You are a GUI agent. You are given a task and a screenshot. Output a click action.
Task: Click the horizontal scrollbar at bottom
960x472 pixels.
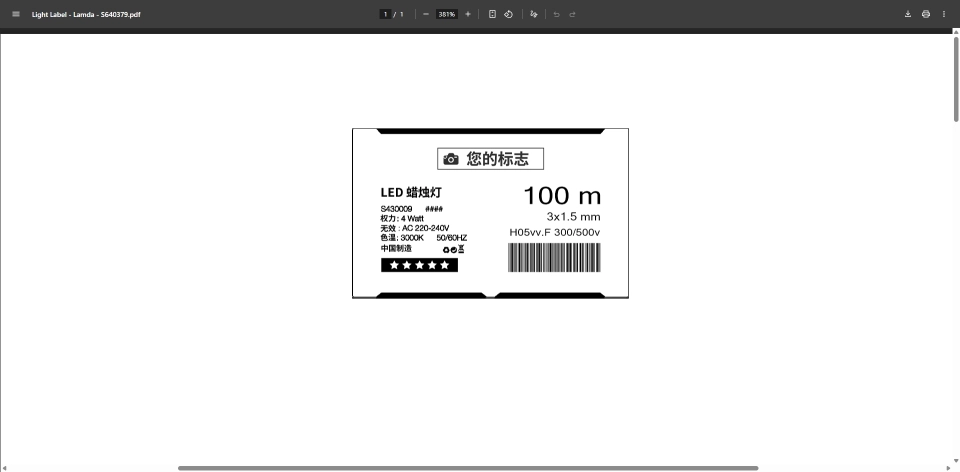[x=467, y=467]
